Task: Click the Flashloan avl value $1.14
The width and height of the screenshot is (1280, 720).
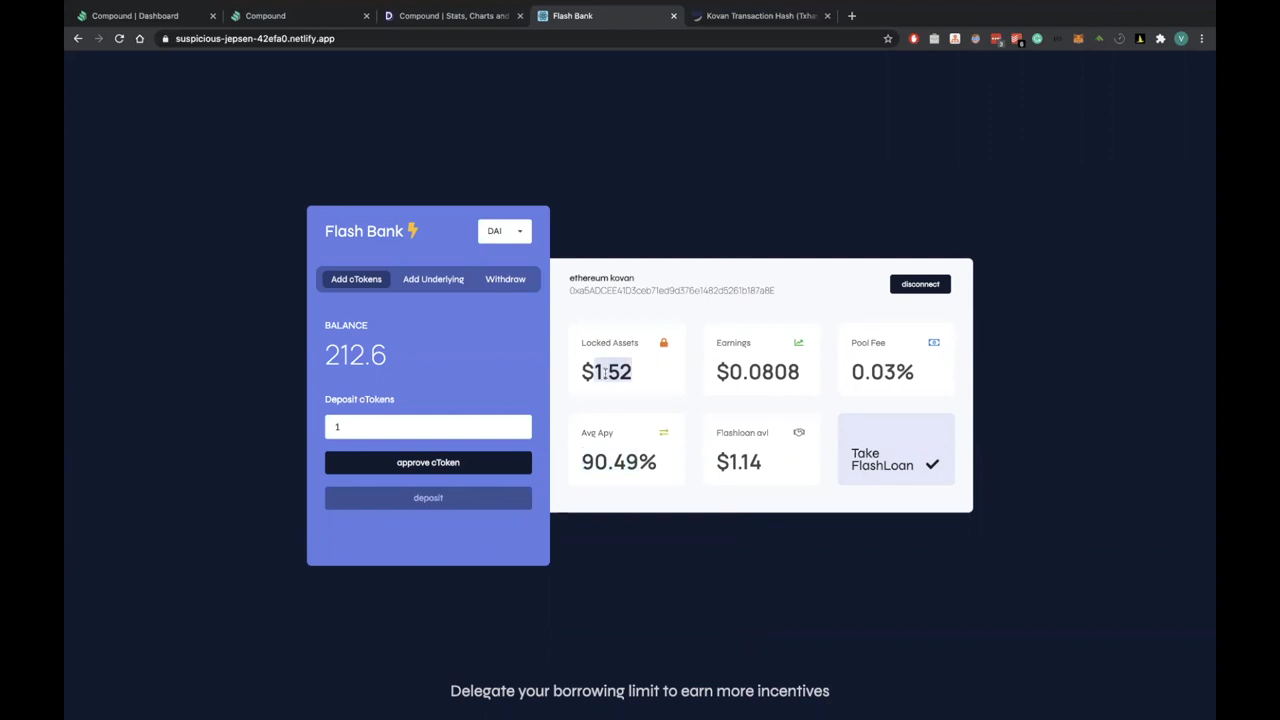Action: pyautogui.click(x=739, y=462)
